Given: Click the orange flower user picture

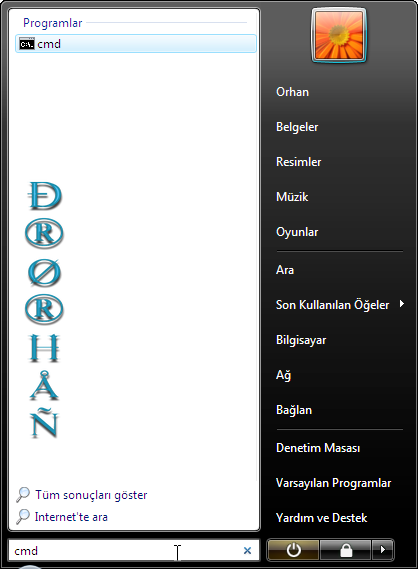Looking at the screenshot, I should (x=339, y=35).
